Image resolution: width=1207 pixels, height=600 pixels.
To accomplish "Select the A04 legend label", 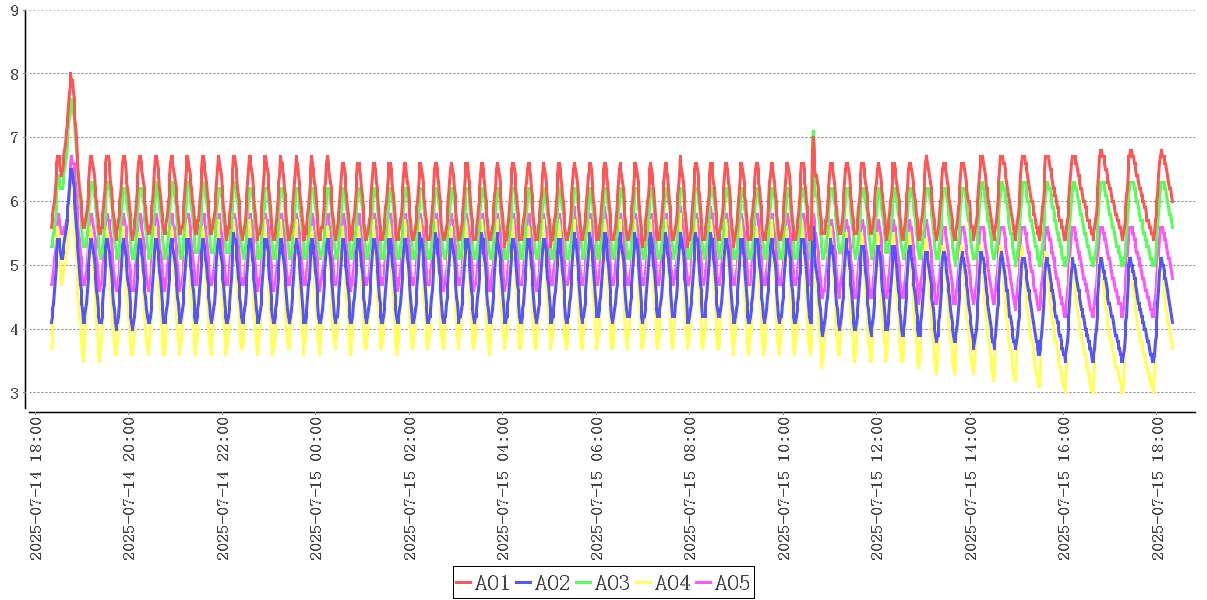I will (672, 583).
